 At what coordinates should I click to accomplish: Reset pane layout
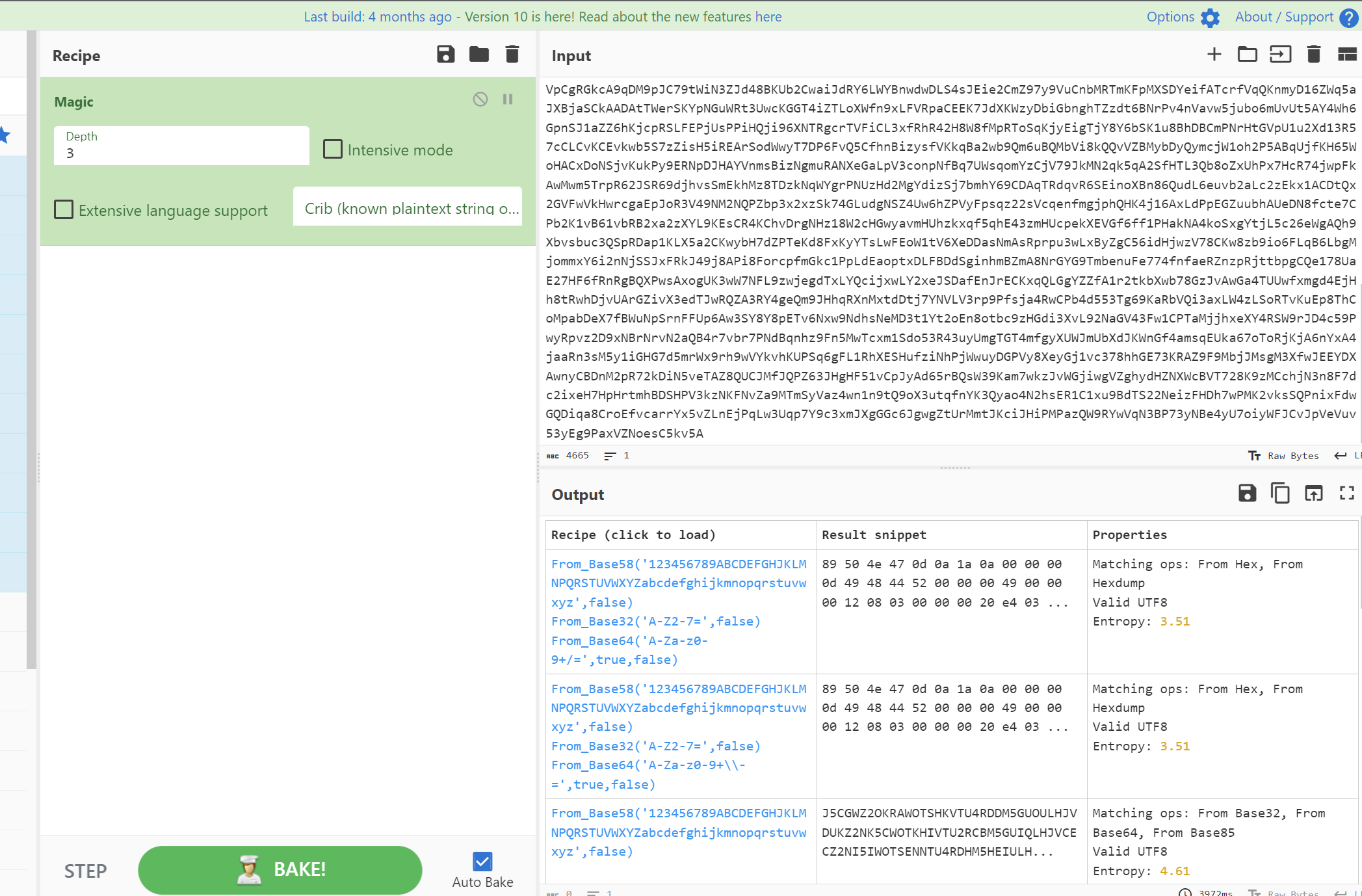1347,55
